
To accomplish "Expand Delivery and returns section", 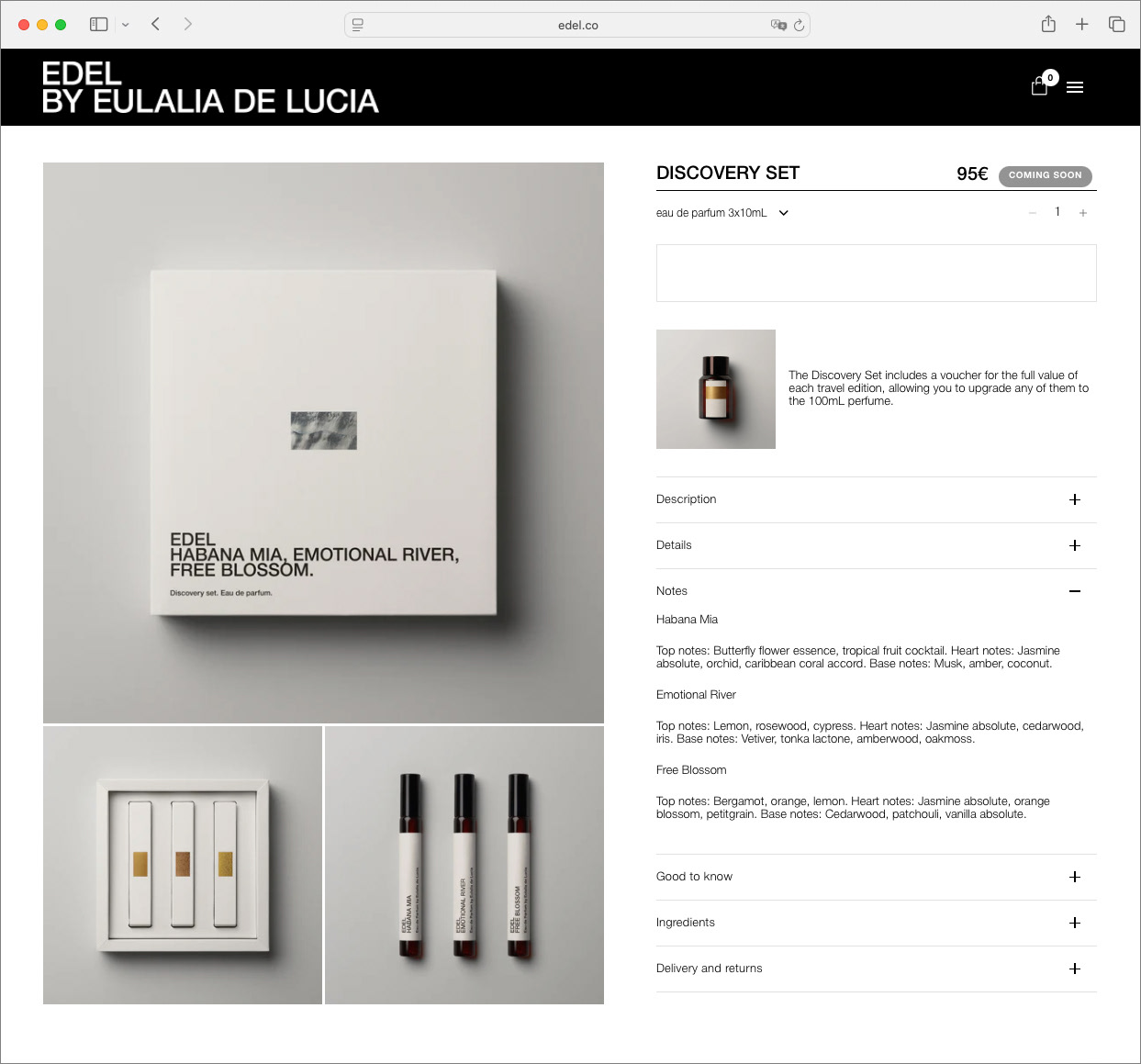I will click(x=876, y=969).
